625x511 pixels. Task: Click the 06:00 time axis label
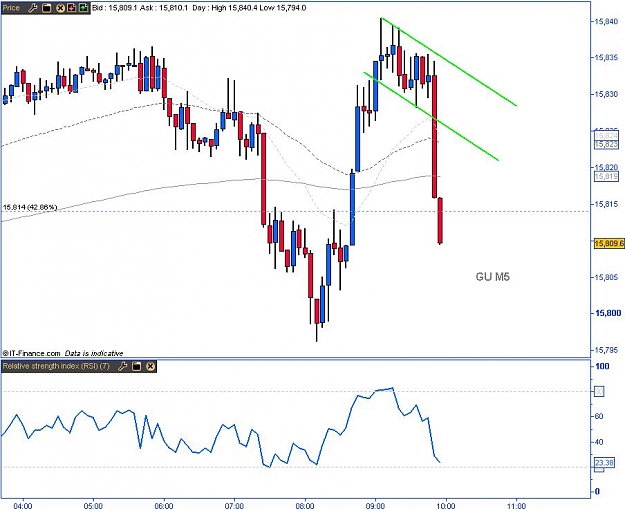[164, 506]
